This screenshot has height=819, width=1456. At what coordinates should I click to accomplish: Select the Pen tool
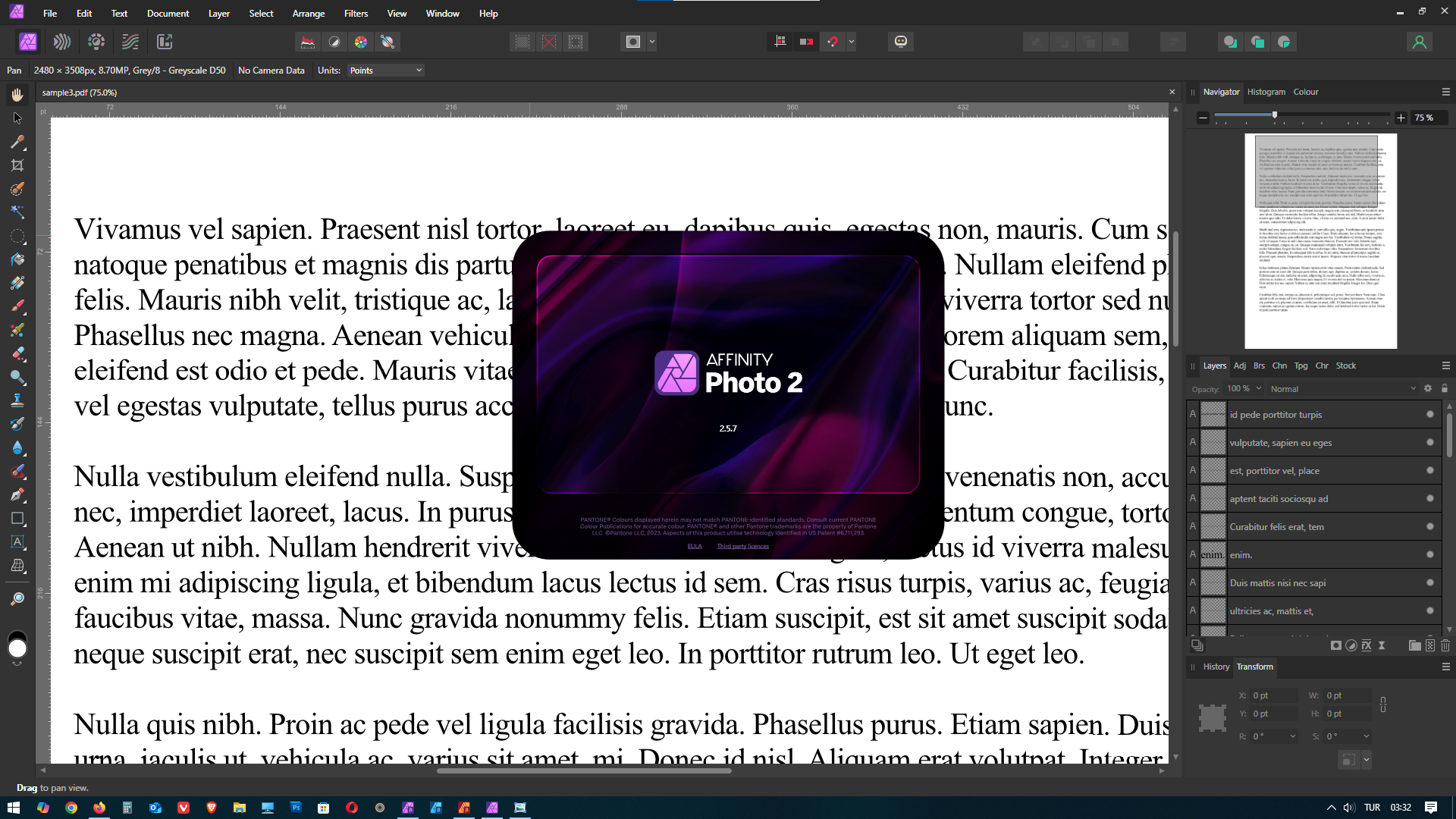pos(17,494)
